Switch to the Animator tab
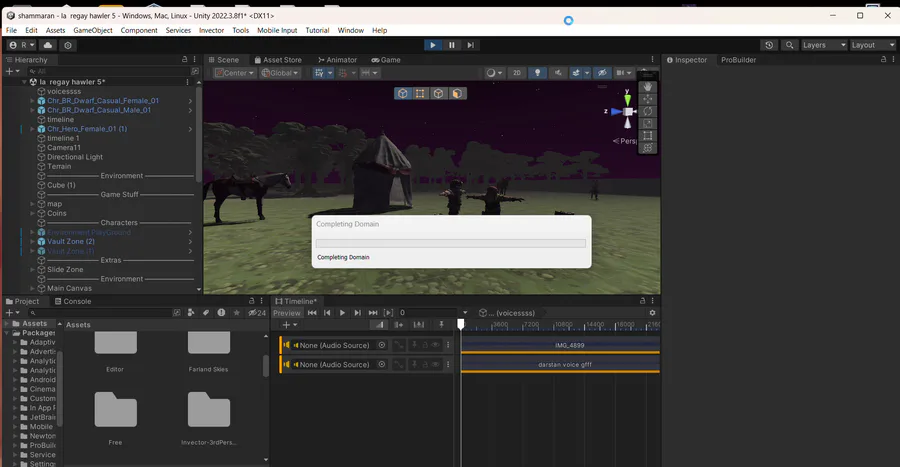 [x=336, y=60]
